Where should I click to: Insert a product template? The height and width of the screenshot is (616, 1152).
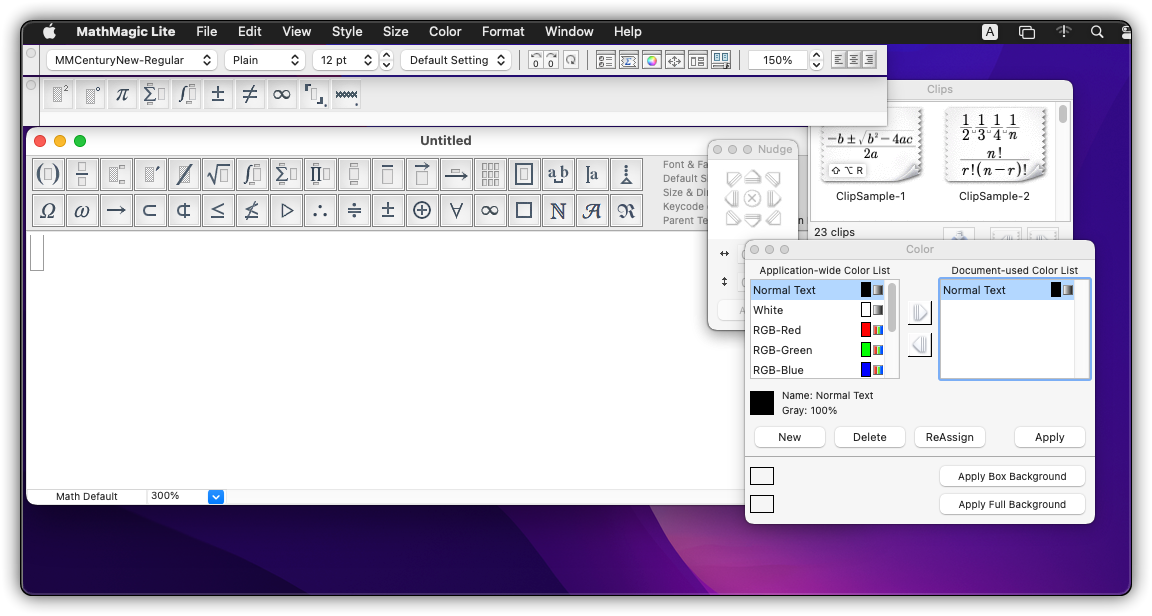point(320,175)
